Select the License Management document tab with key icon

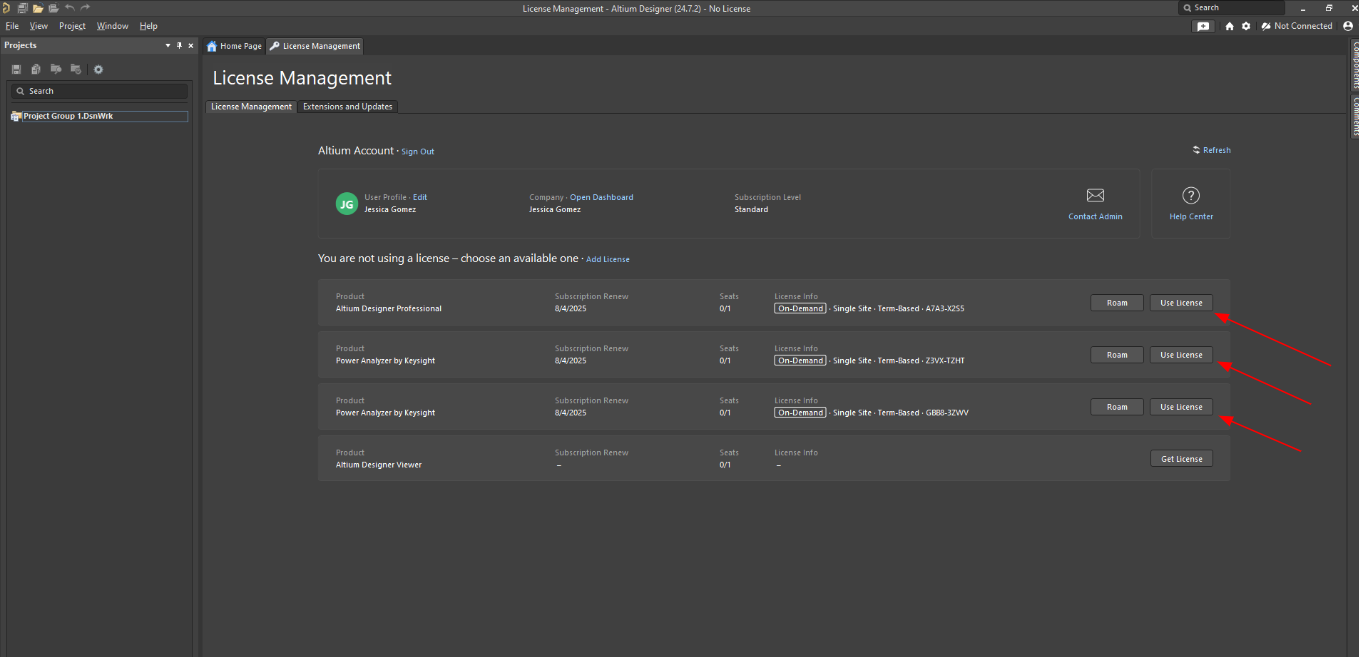pos(315,46)
